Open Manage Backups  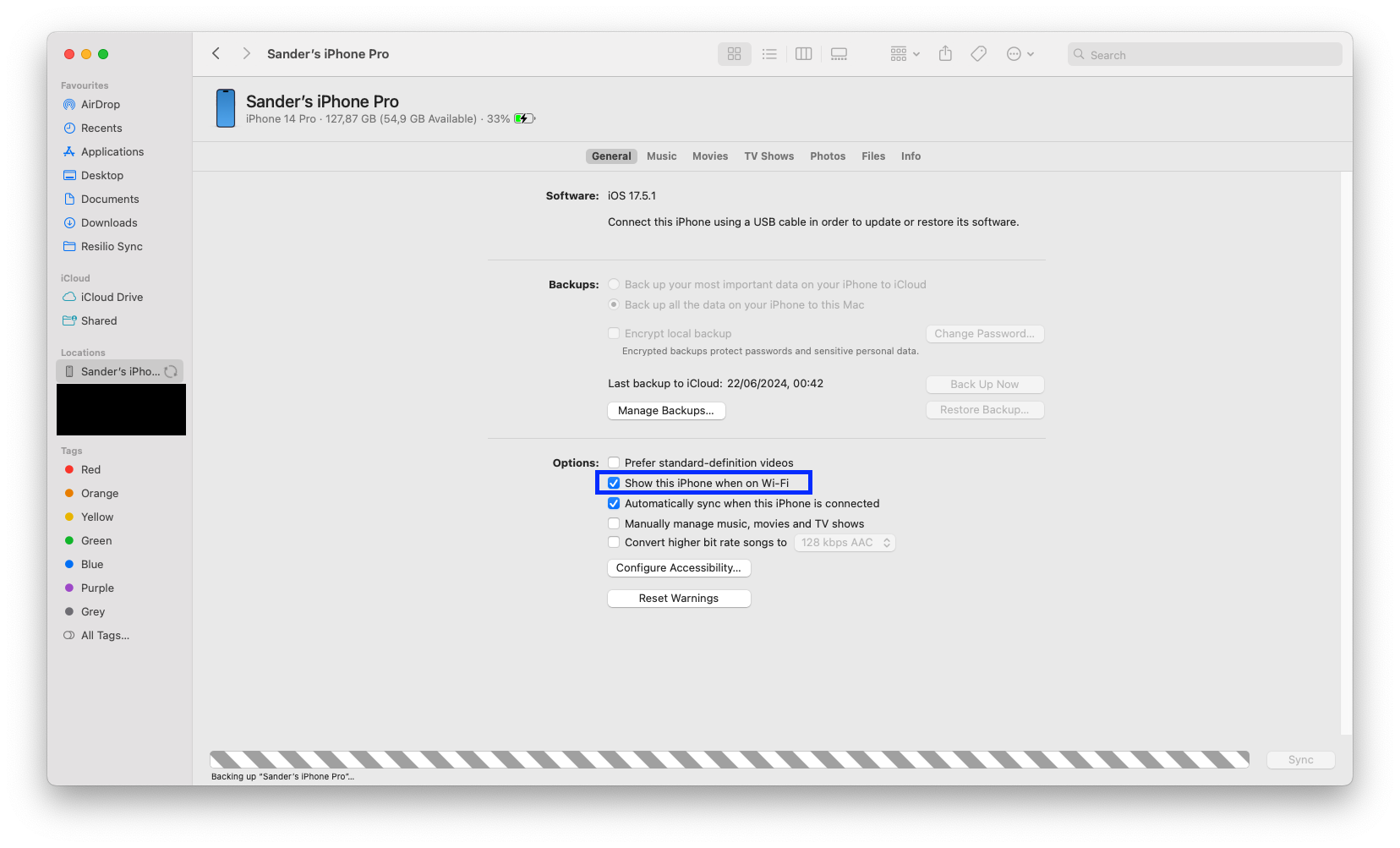click(666, 411)
